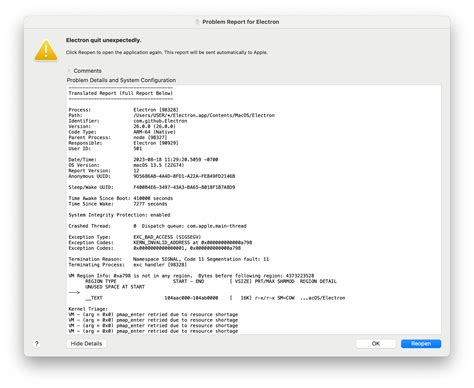Select the 'Electron quit unexpectedly.' heading
This screenshot has width=474, height=388.
[x=103, y=40]
